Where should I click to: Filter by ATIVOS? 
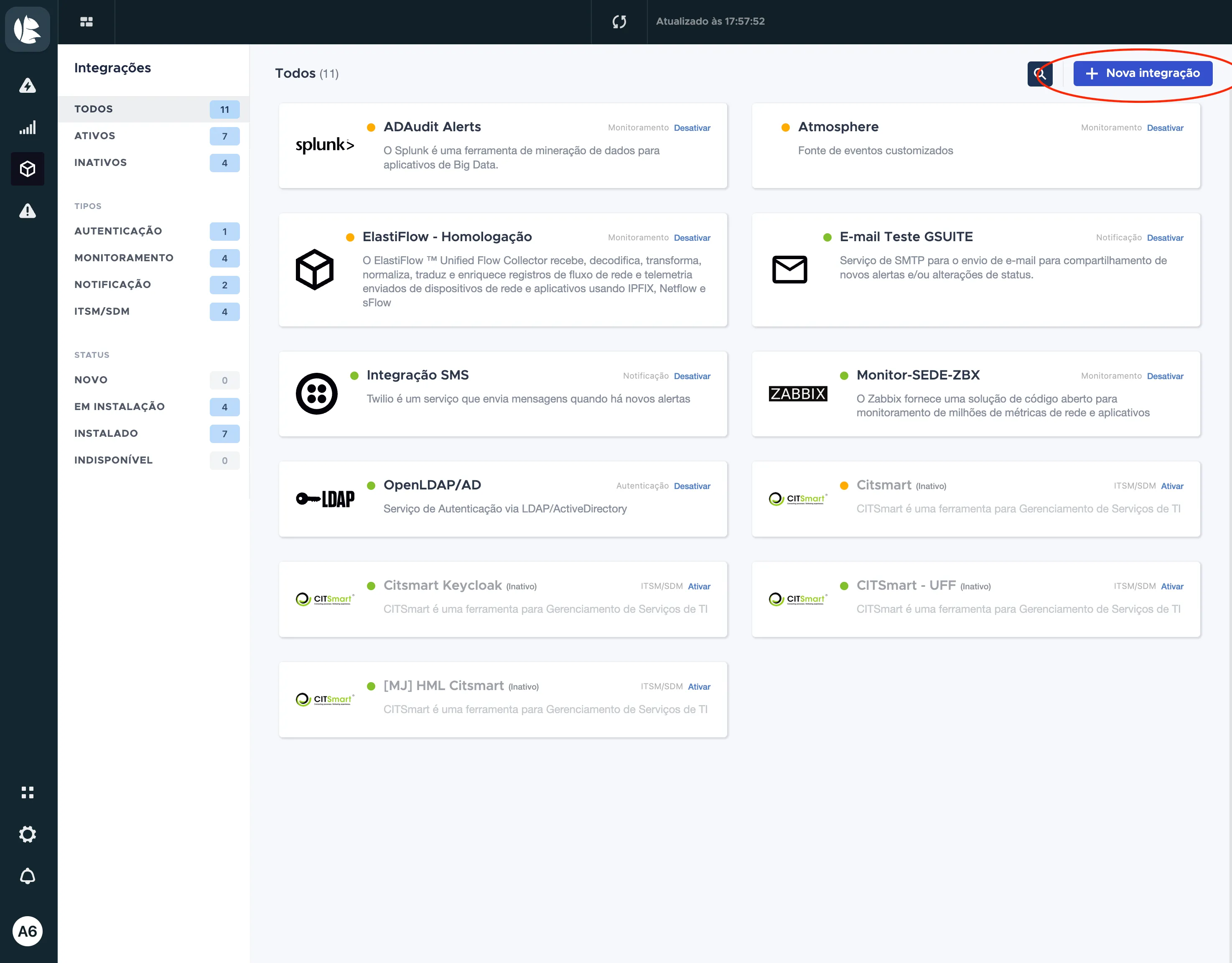click(x=153, y=136)
